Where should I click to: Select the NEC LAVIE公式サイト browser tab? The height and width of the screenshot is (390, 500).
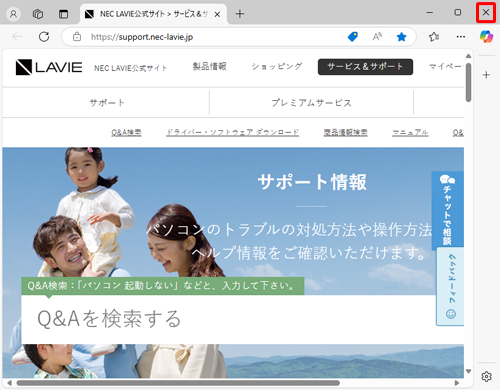pyautogui.click(x=153, y=14)
